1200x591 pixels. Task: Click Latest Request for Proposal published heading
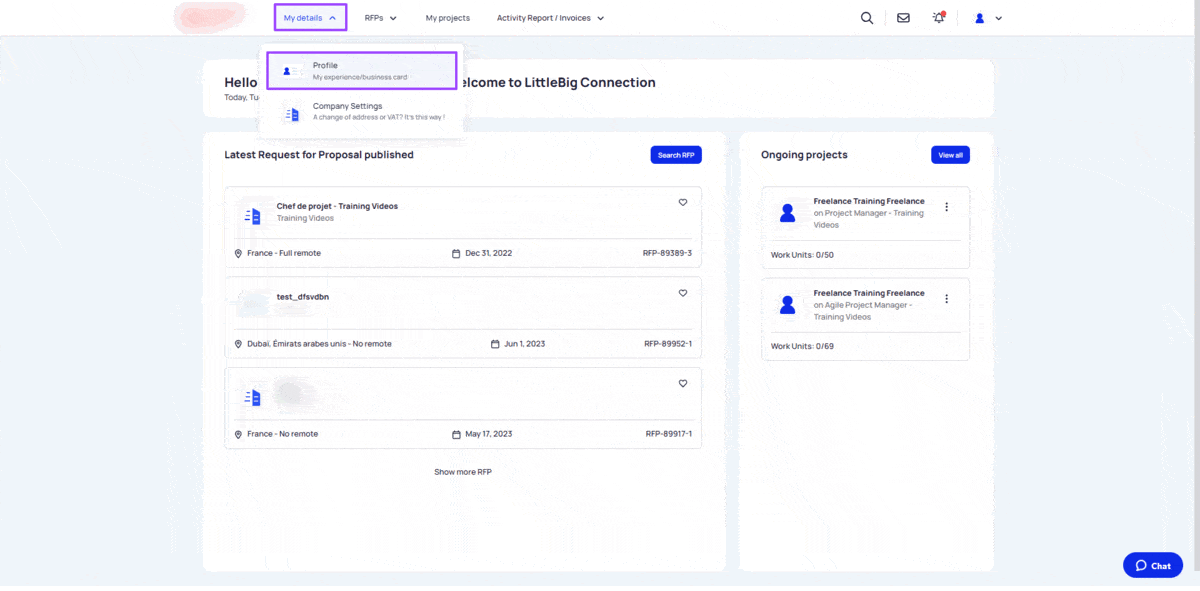pyautogui.click(x=319, y=155)
